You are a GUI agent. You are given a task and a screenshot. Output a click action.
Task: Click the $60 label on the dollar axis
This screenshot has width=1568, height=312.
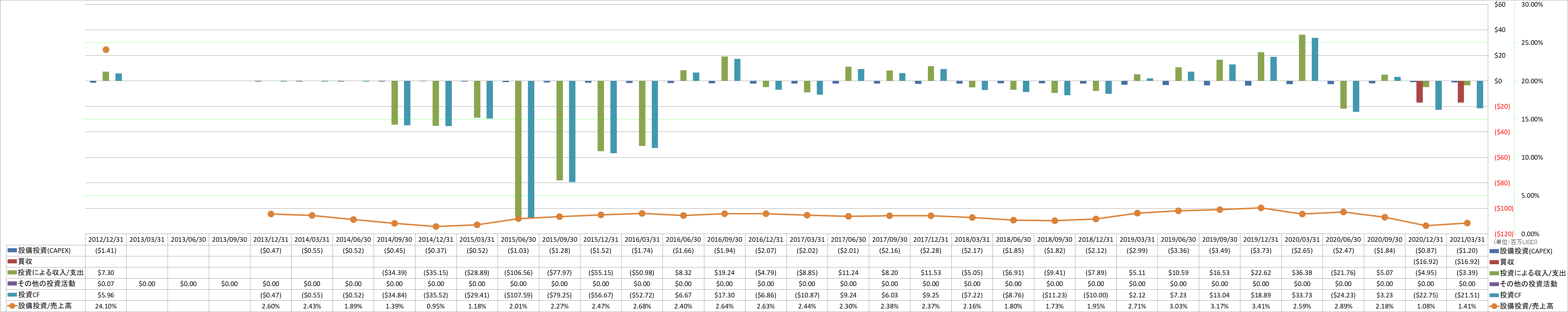coord(1500,4)
